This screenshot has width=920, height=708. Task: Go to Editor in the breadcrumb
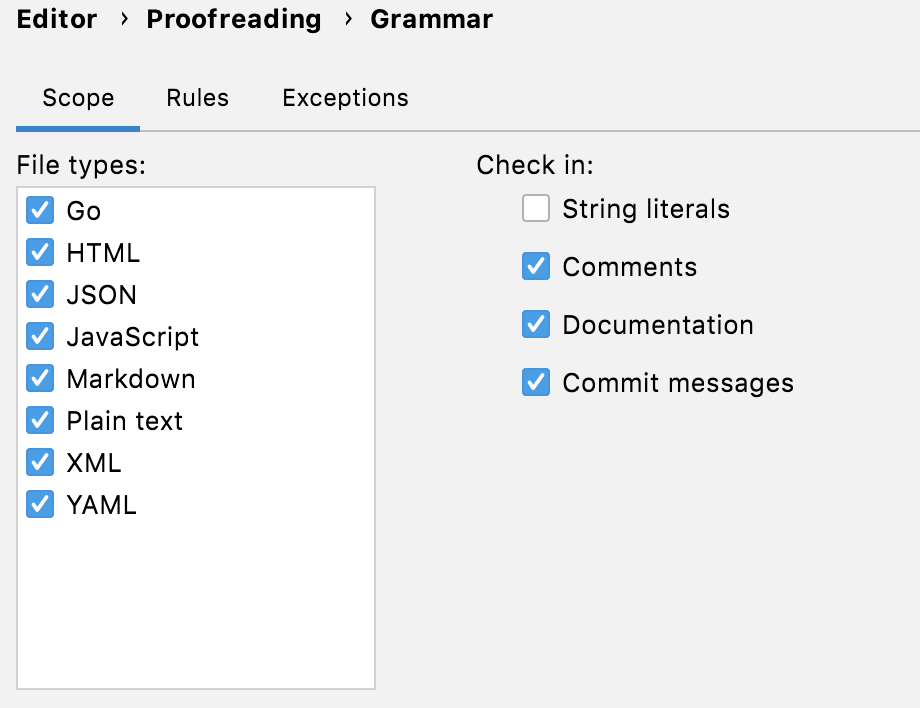(57, 19)
